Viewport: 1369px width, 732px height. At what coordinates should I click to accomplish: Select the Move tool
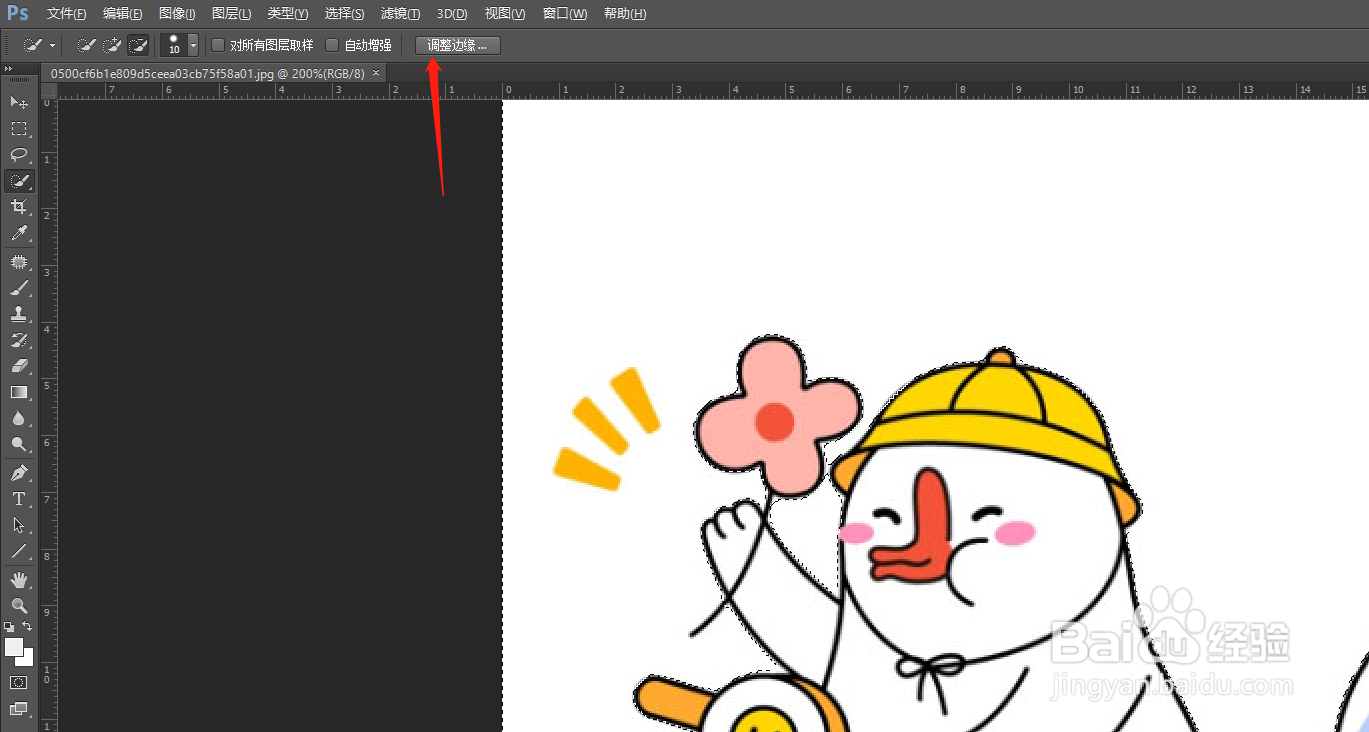tap(19, 102)
